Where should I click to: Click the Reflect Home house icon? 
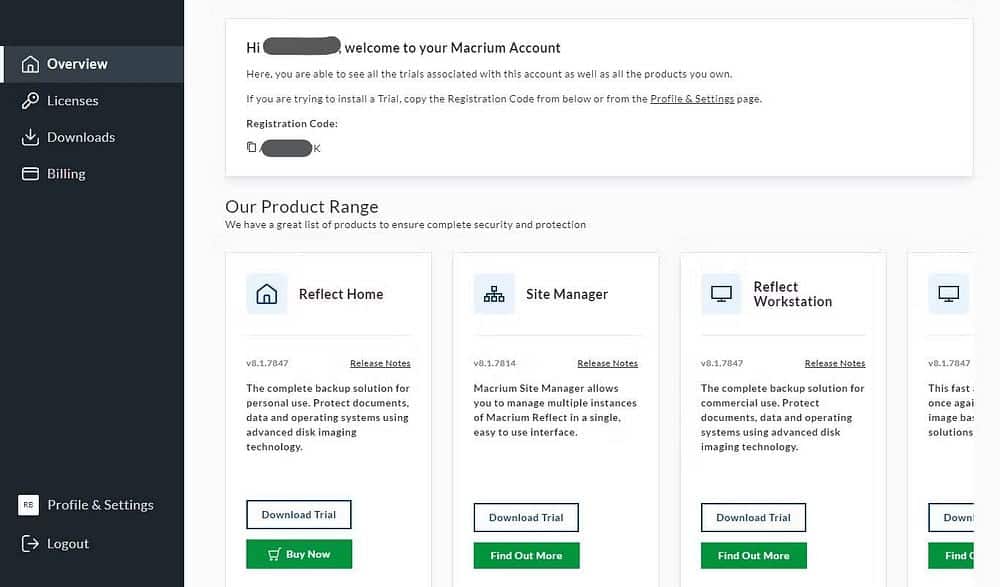click(267, 294)
